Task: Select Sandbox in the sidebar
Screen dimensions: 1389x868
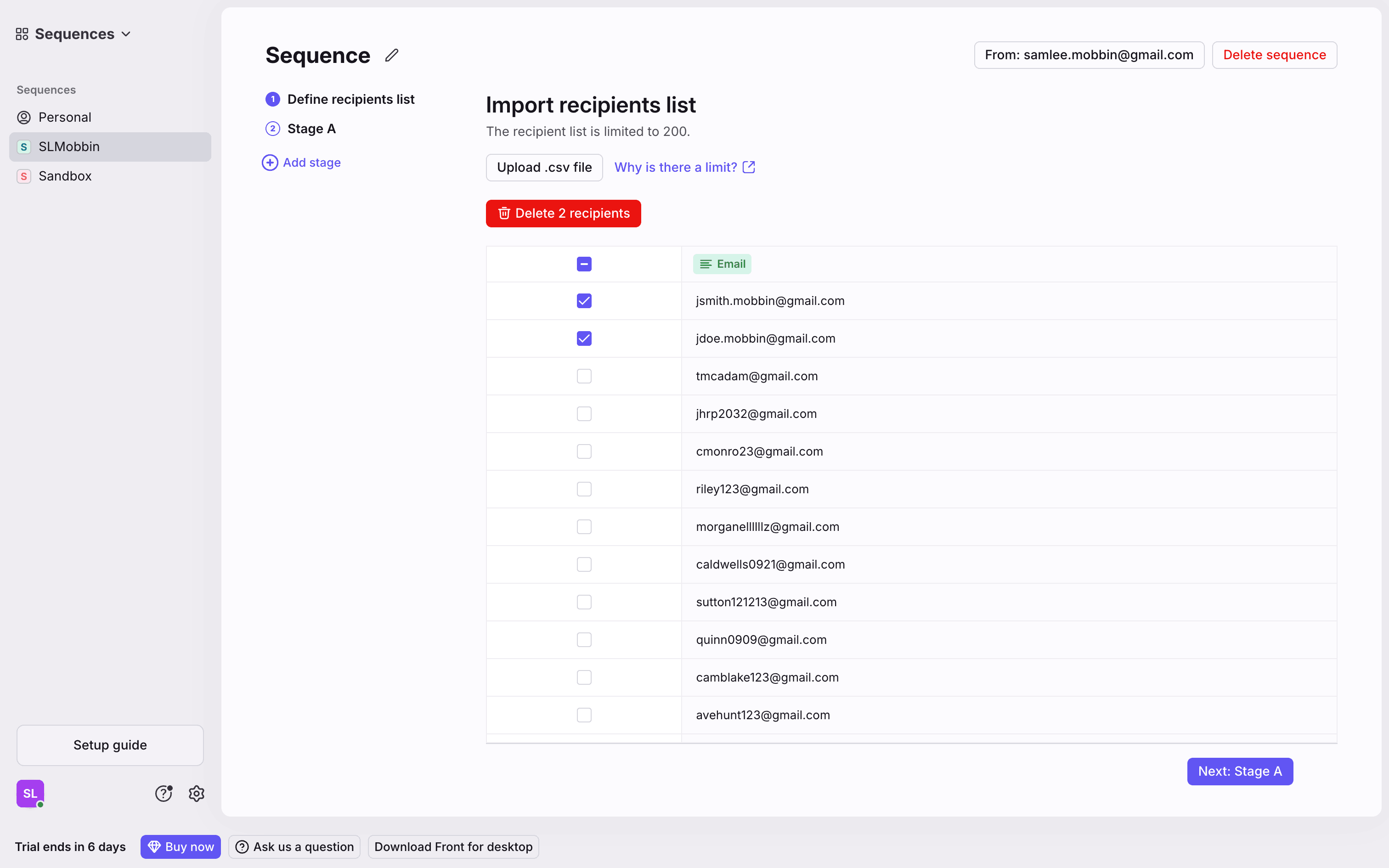Action: pyautogui.click(x=65, y=176)
